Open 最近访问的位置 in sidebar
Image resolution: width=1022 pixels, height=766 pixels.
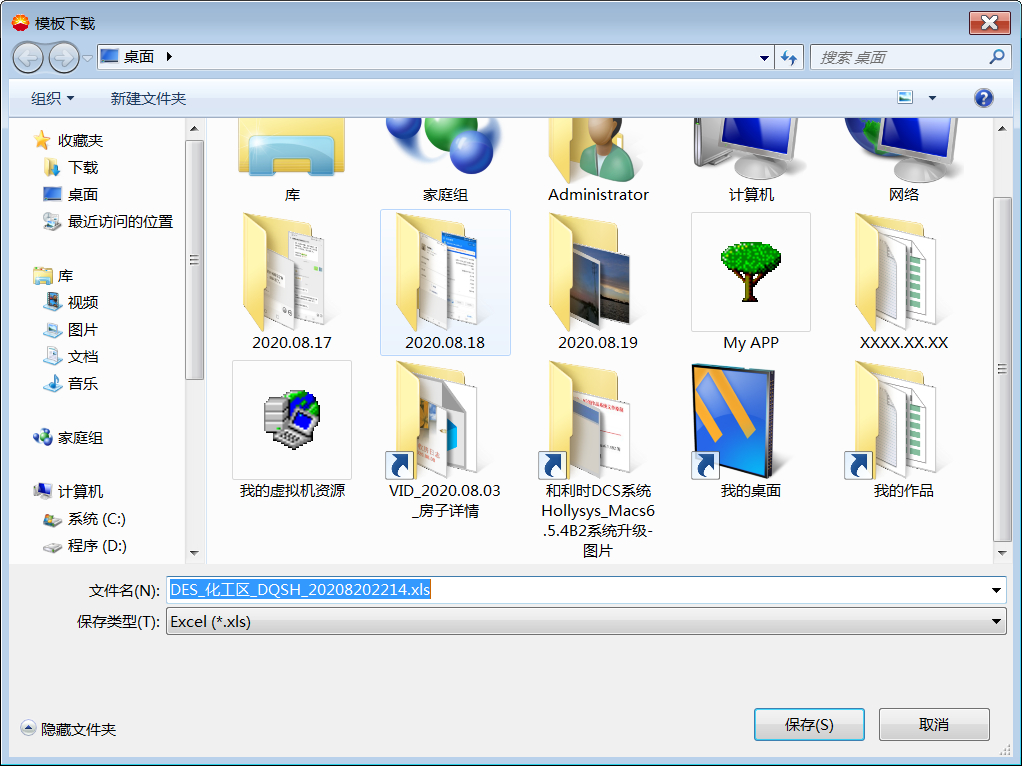pos(108,222)
